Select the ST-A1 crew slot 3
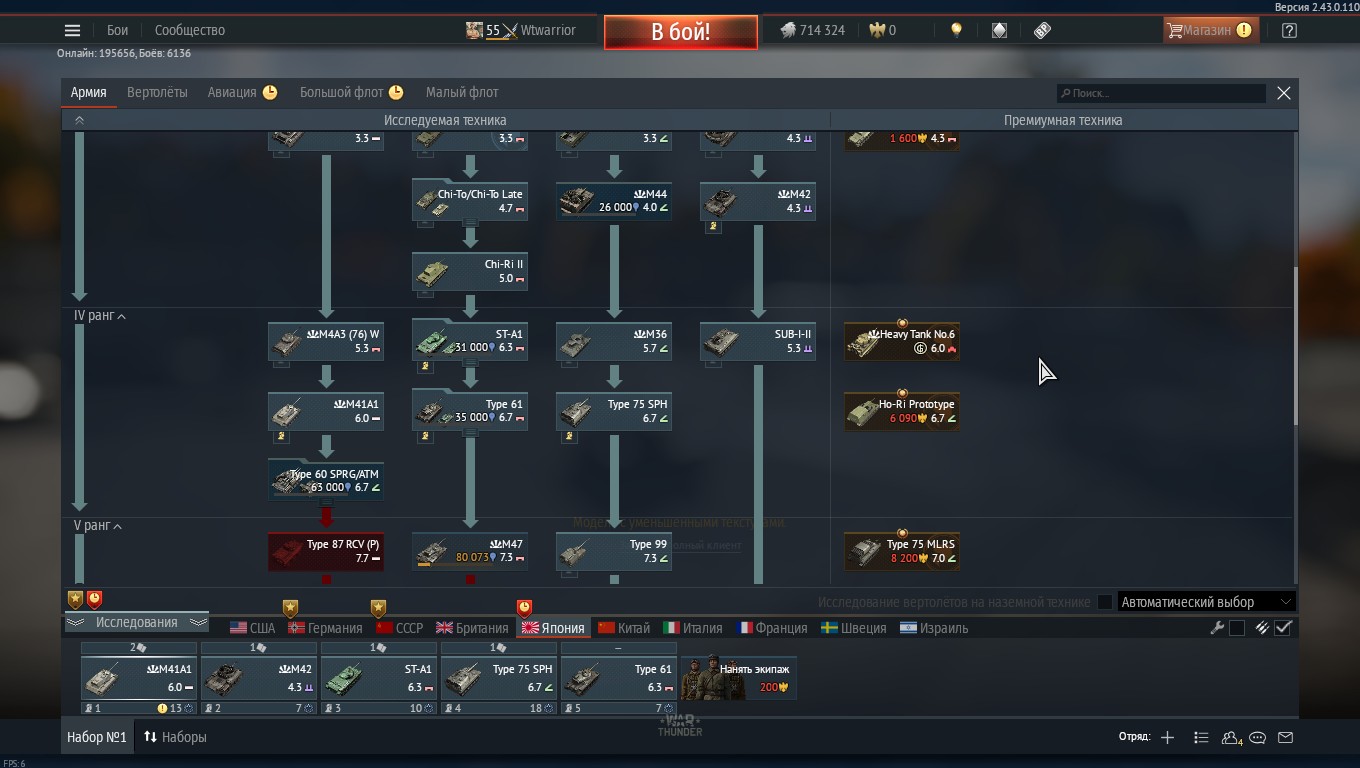This screenshot has height=768, width=1360. [x=378, y=679]
